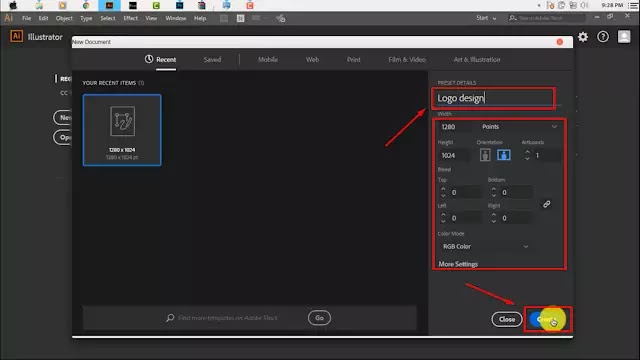Adjust the Right bleed stepper
640x360 pixels.
click(x=494, y=218)
